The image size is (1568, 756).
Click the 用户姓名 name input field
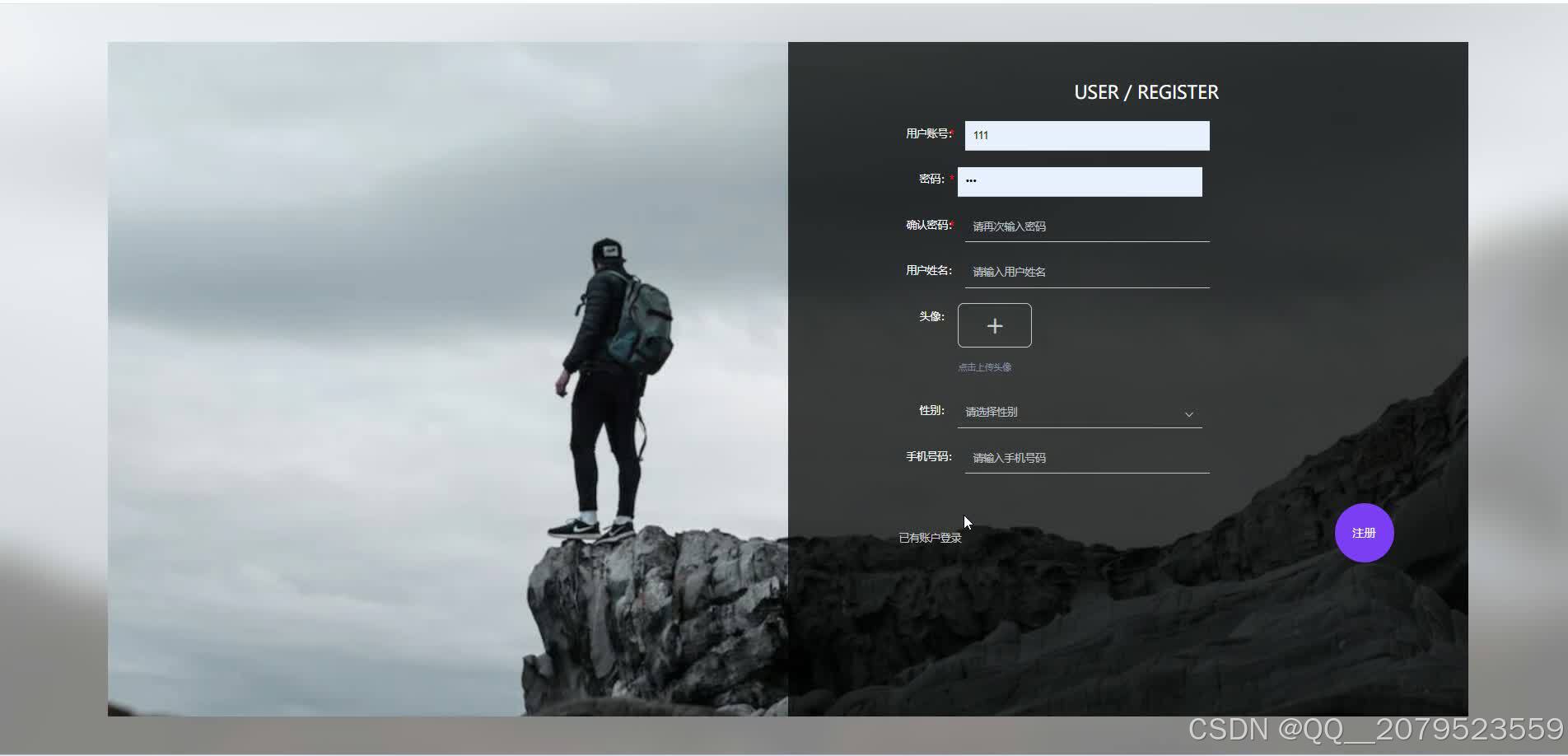tap(1087, 272)
